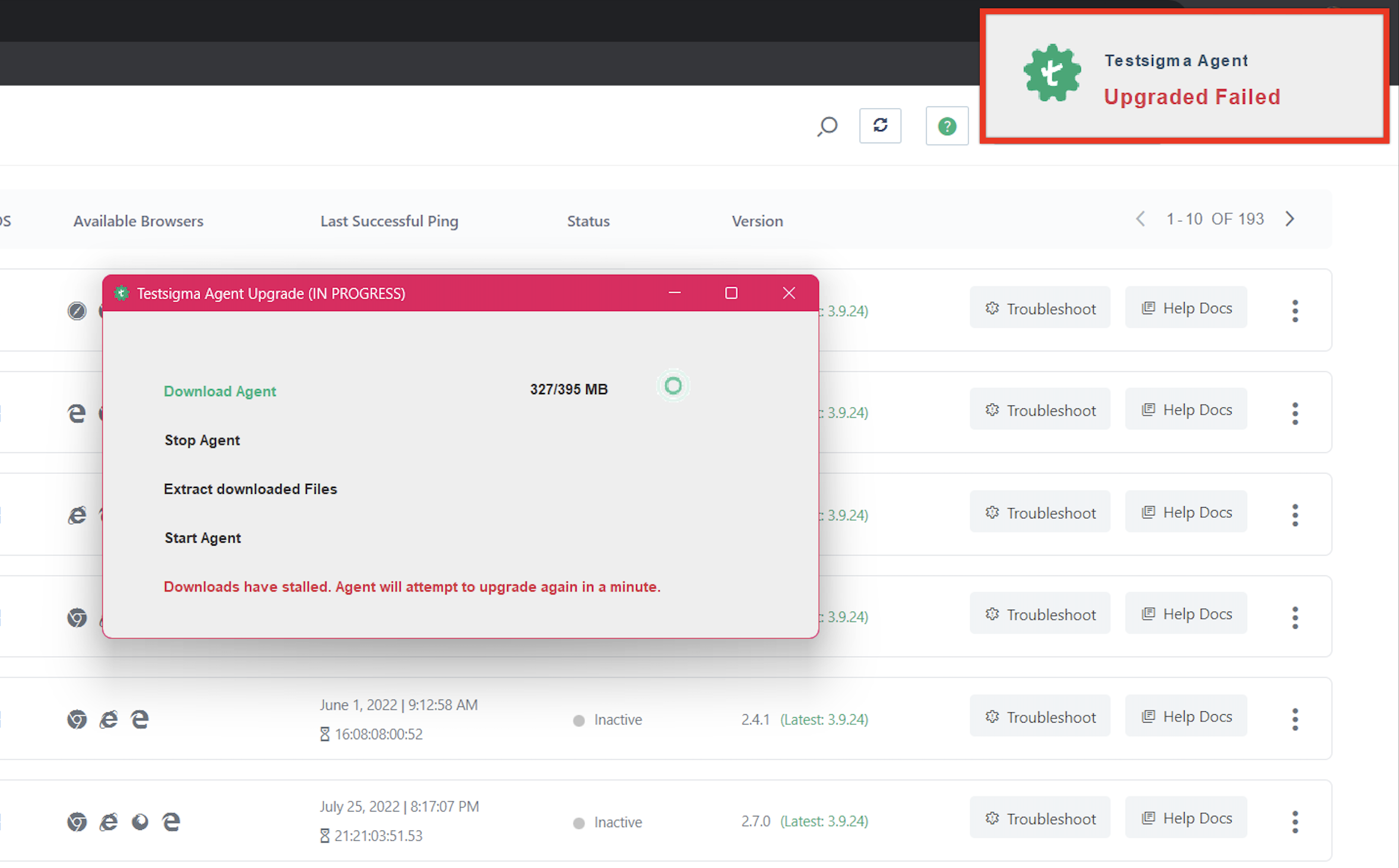Click the Last Successful Ping column header
The height and width of the screenshot is (868, 1399).
click(x=389, y=221)
